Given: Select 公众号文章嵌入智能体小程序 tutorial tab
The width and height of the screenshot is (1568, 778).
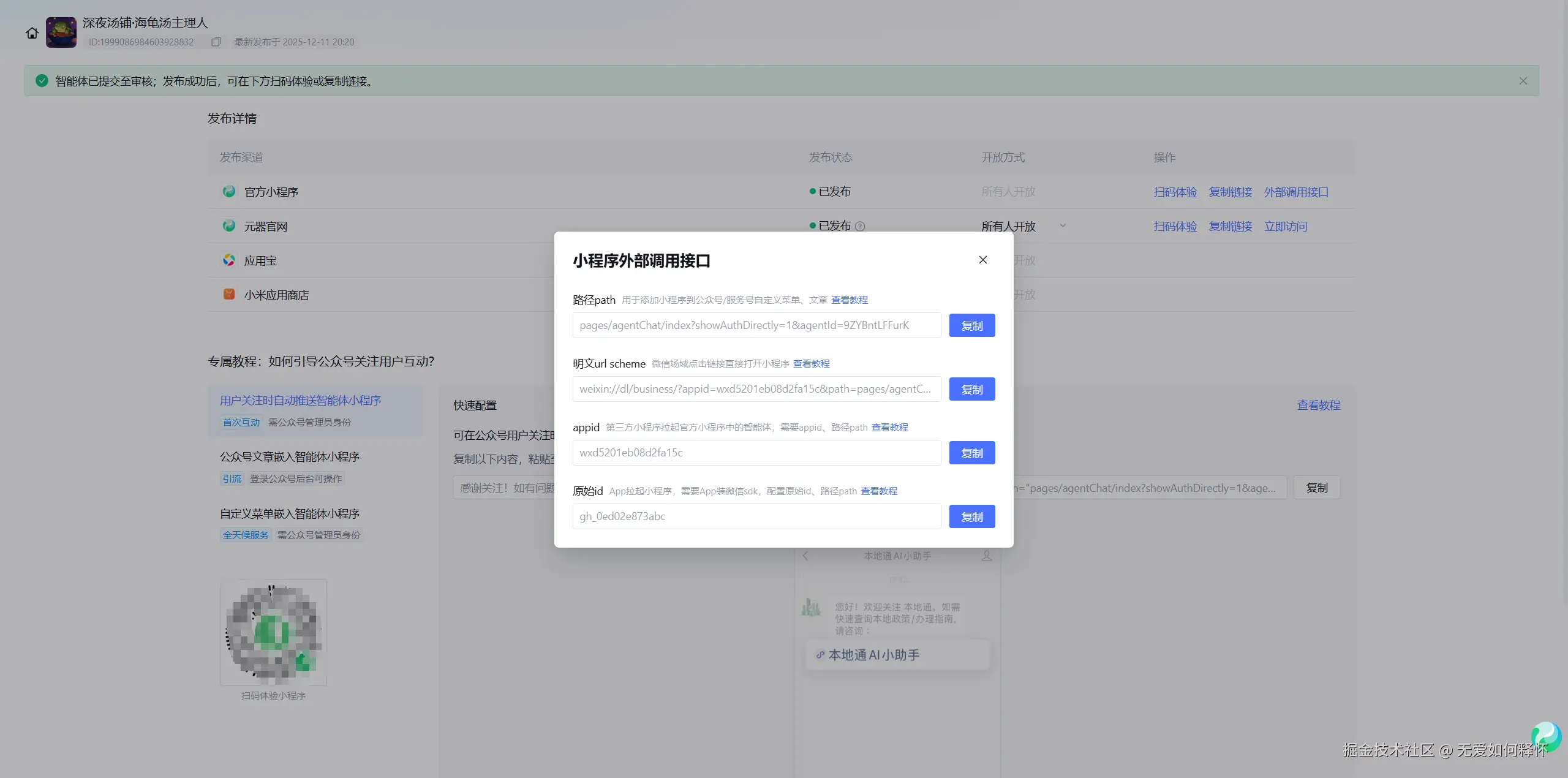Looking at the screenshot, I should [290, 457].
